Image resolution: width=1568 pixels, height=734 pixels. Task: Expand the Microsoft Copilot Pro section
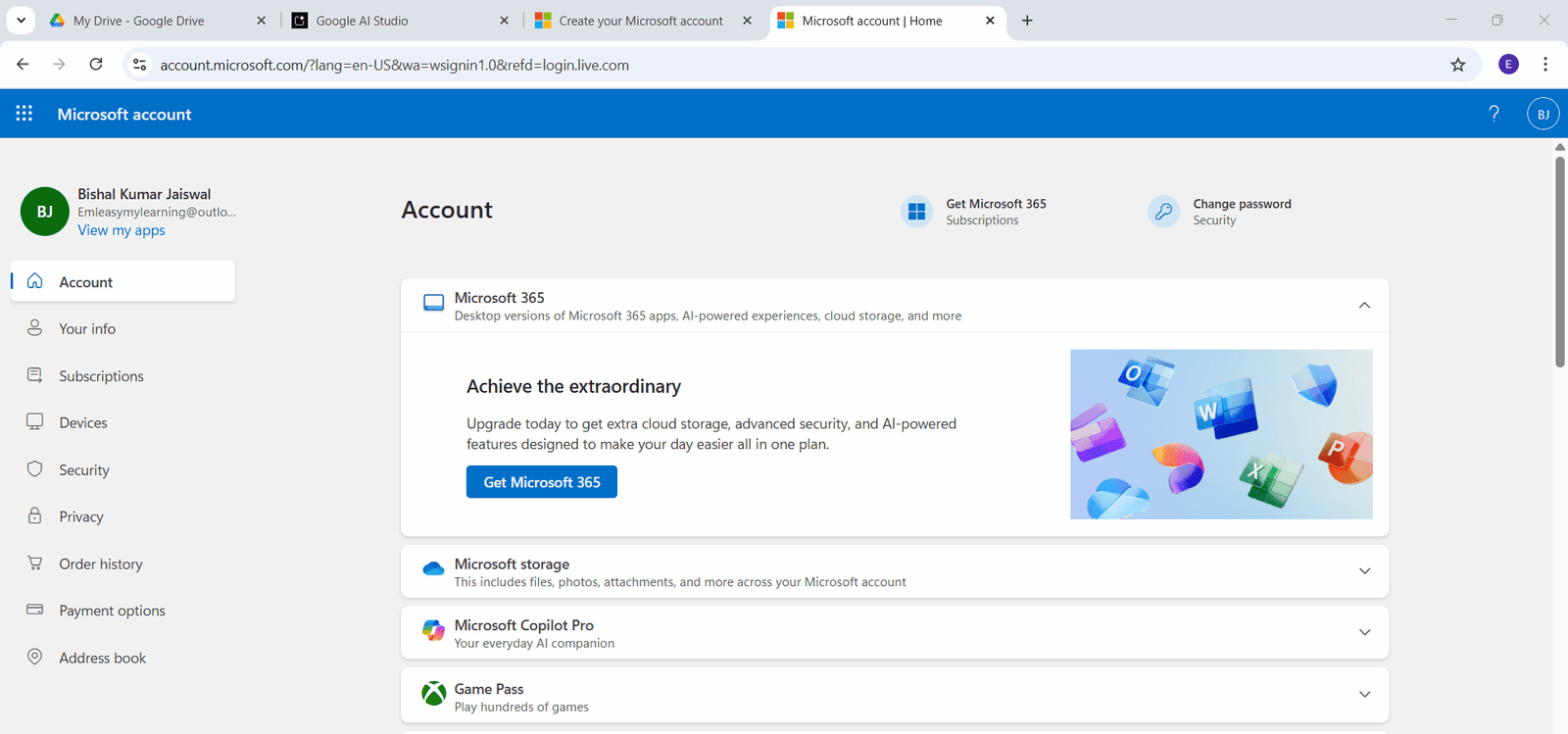1363,632
